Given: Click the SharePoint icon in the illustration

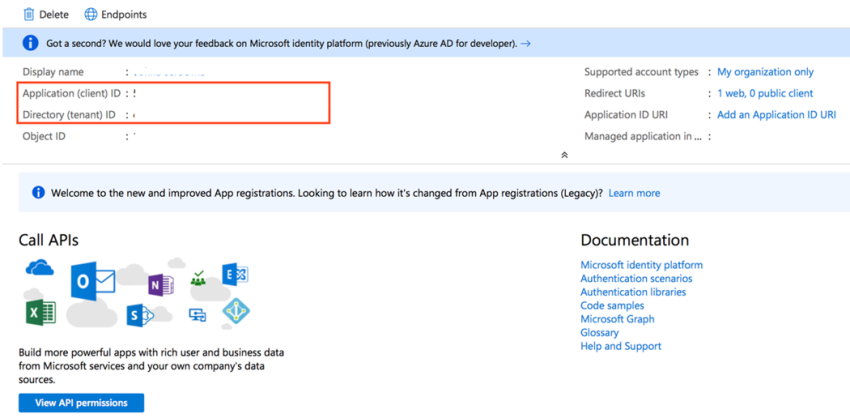Looking at the screenshot, I should coord(138,316).
